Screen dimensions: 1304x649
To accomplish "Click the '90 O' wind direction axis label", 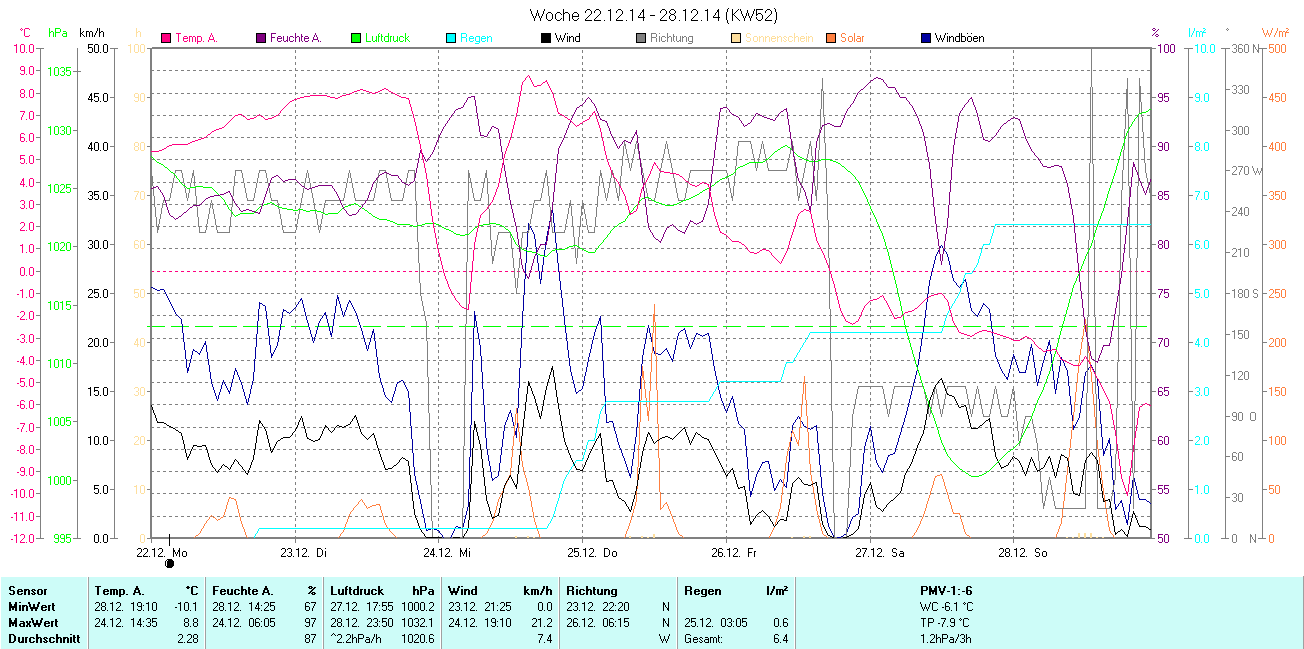I will click(1245, 416).
